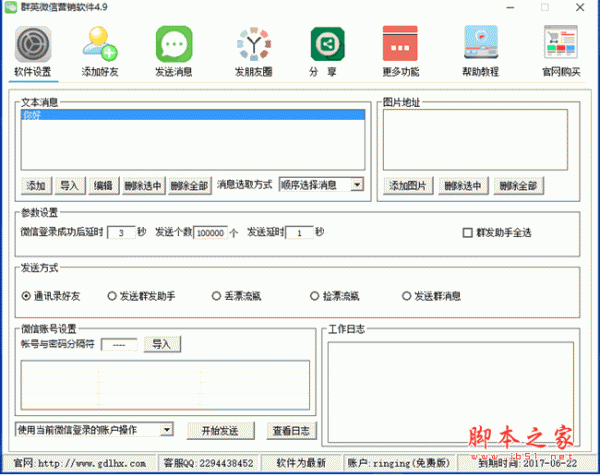Click the 账户 ringing(免费版) status entry
Screen dimensions: 600x476
pos(399,463)
